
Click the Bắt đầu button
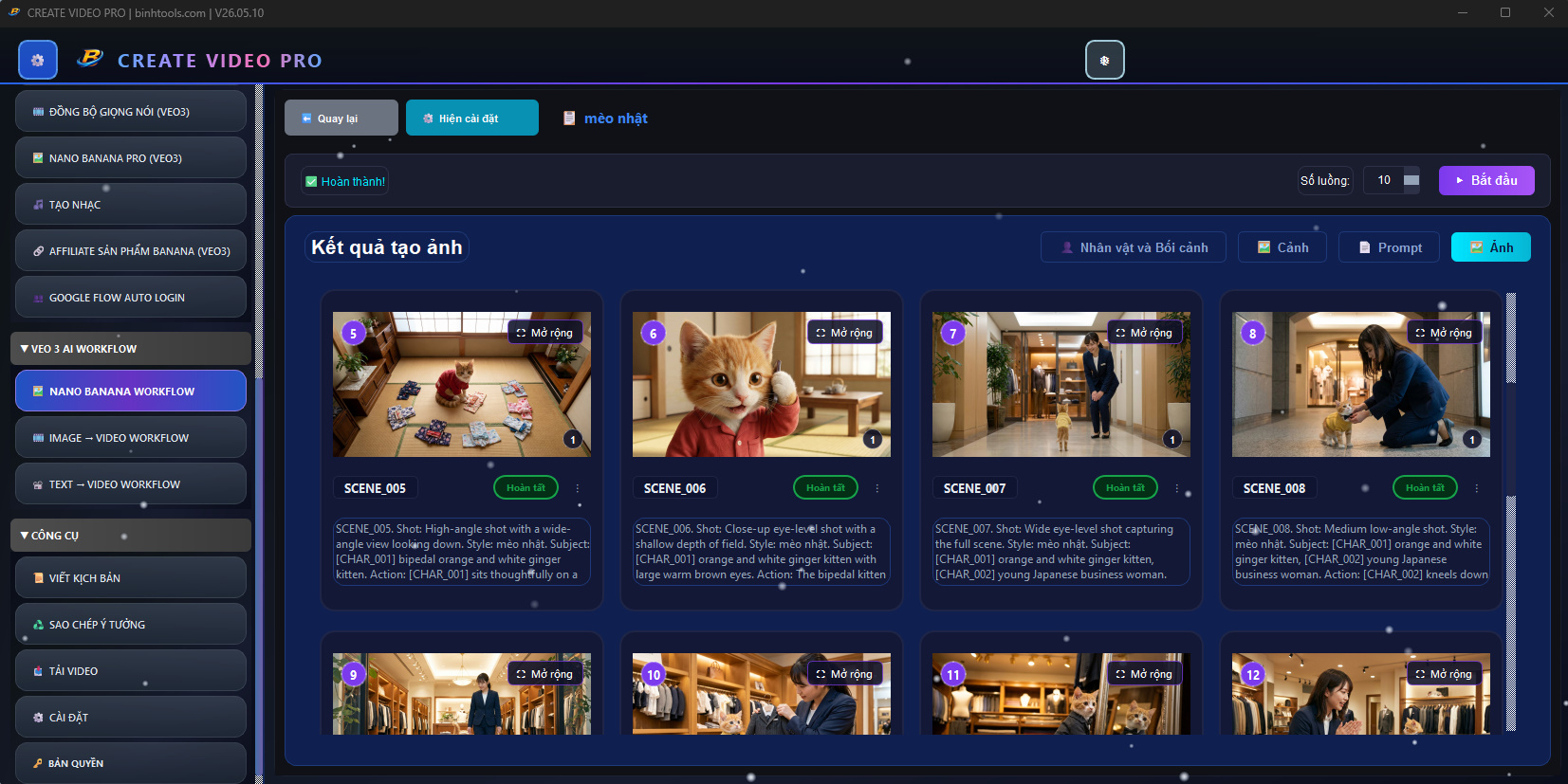coord(1486,180)
